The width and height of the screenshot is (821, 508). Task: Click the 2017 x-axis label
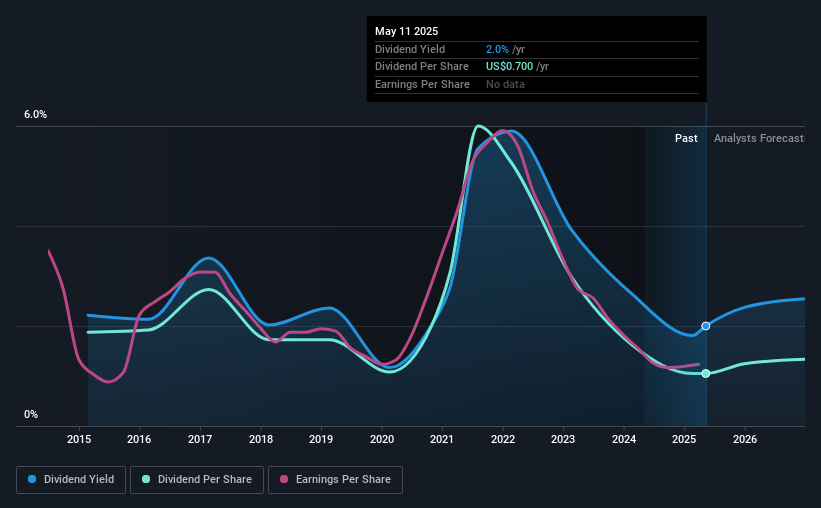[200, 439]
